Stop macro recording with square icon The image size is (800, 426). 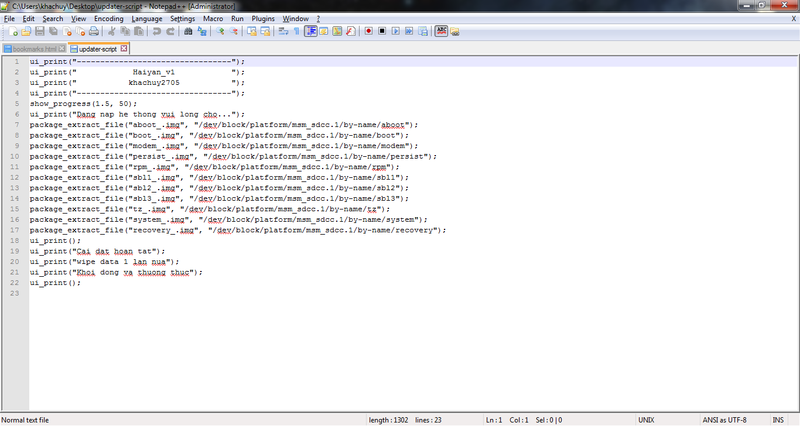click(x=382, y=32)
